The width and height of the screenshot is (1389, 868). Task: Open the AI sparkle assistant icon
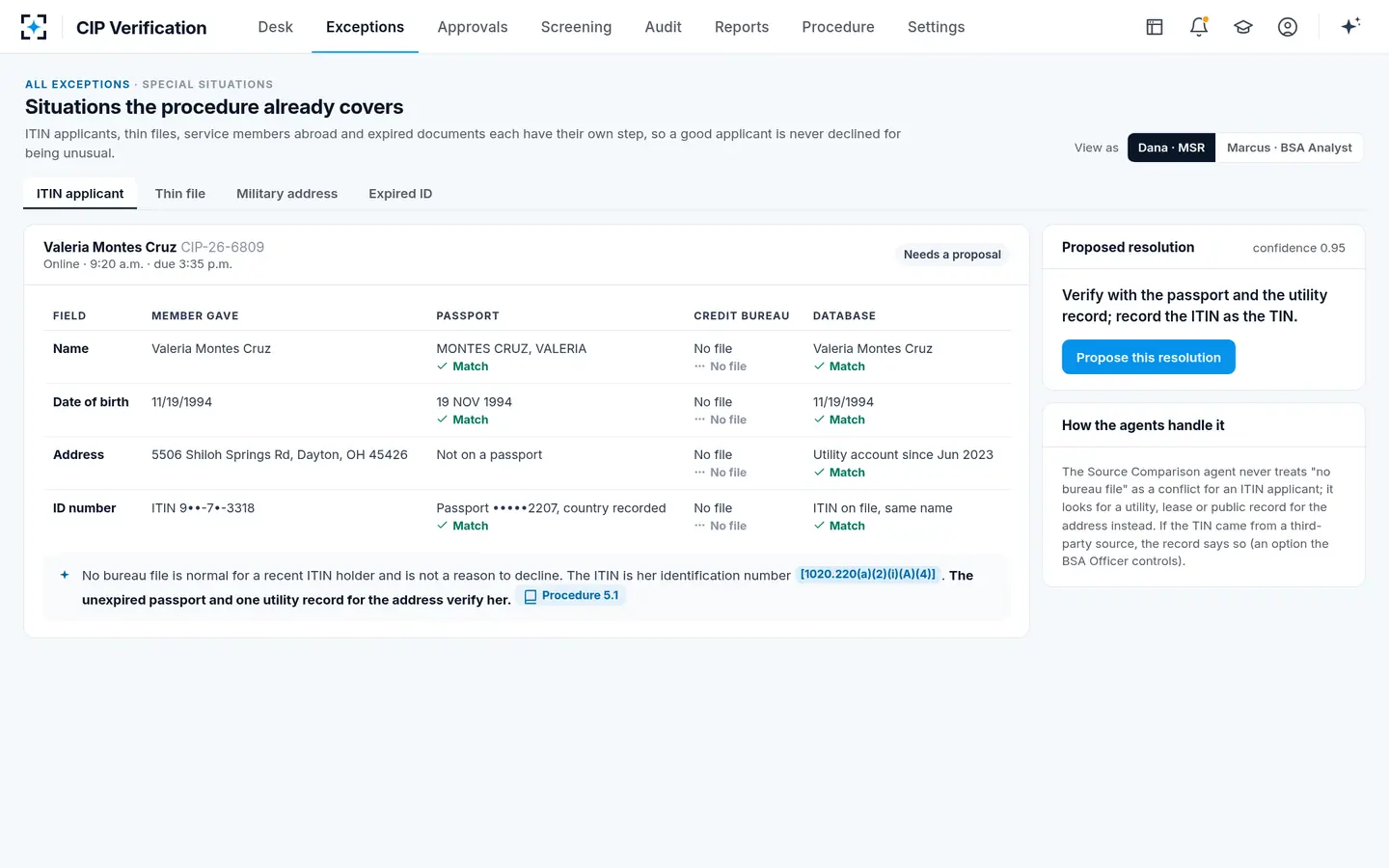pos(1350,26)
